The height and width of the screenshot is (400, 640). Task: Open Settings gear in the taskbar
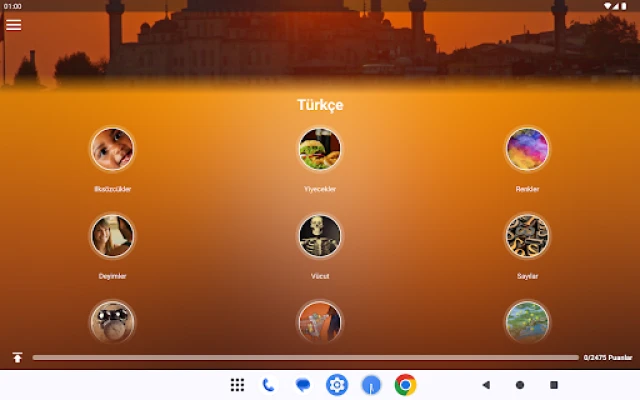(x=337, y=385)
